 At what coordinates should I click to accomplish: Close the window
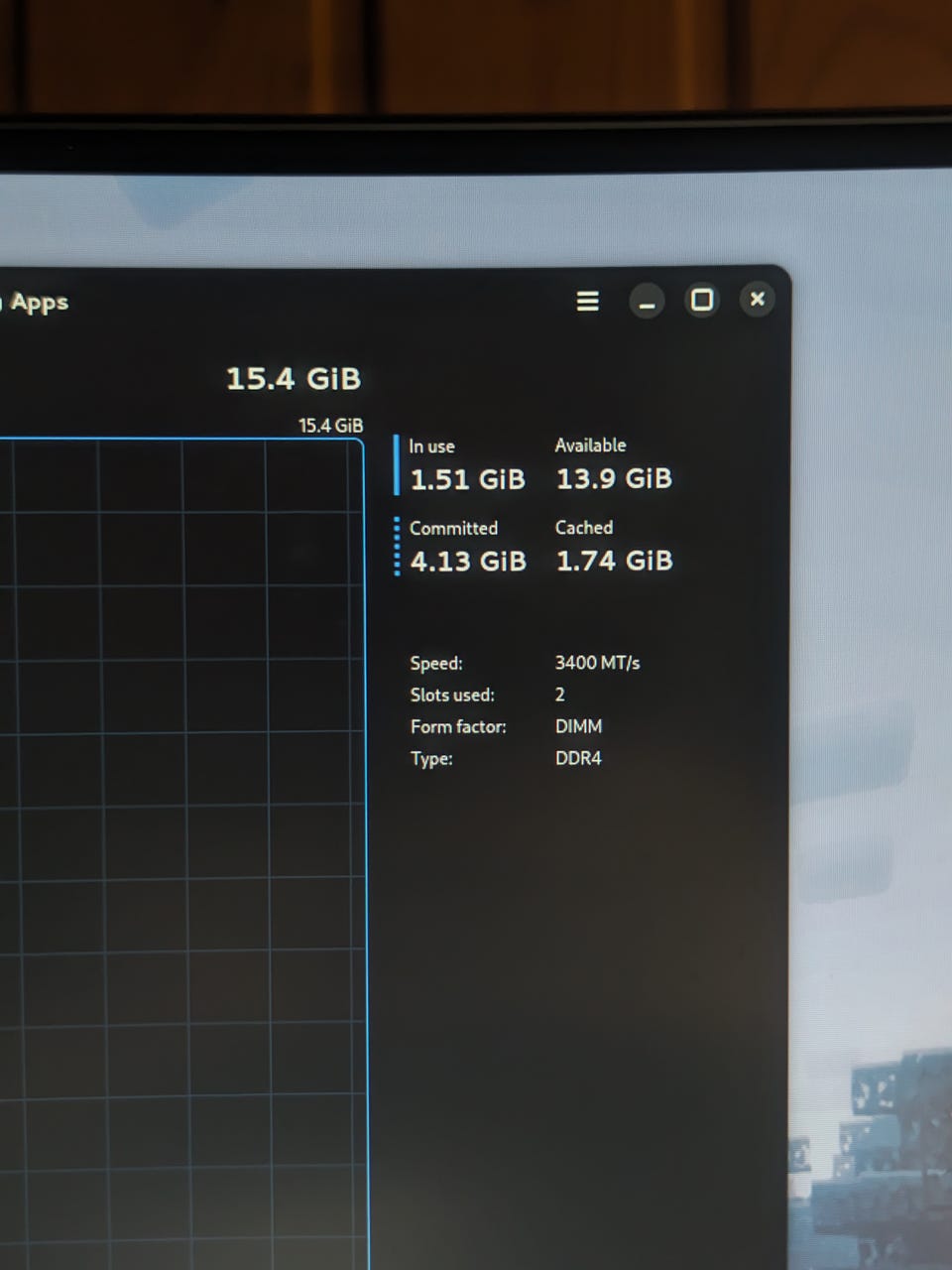[758, 299]
